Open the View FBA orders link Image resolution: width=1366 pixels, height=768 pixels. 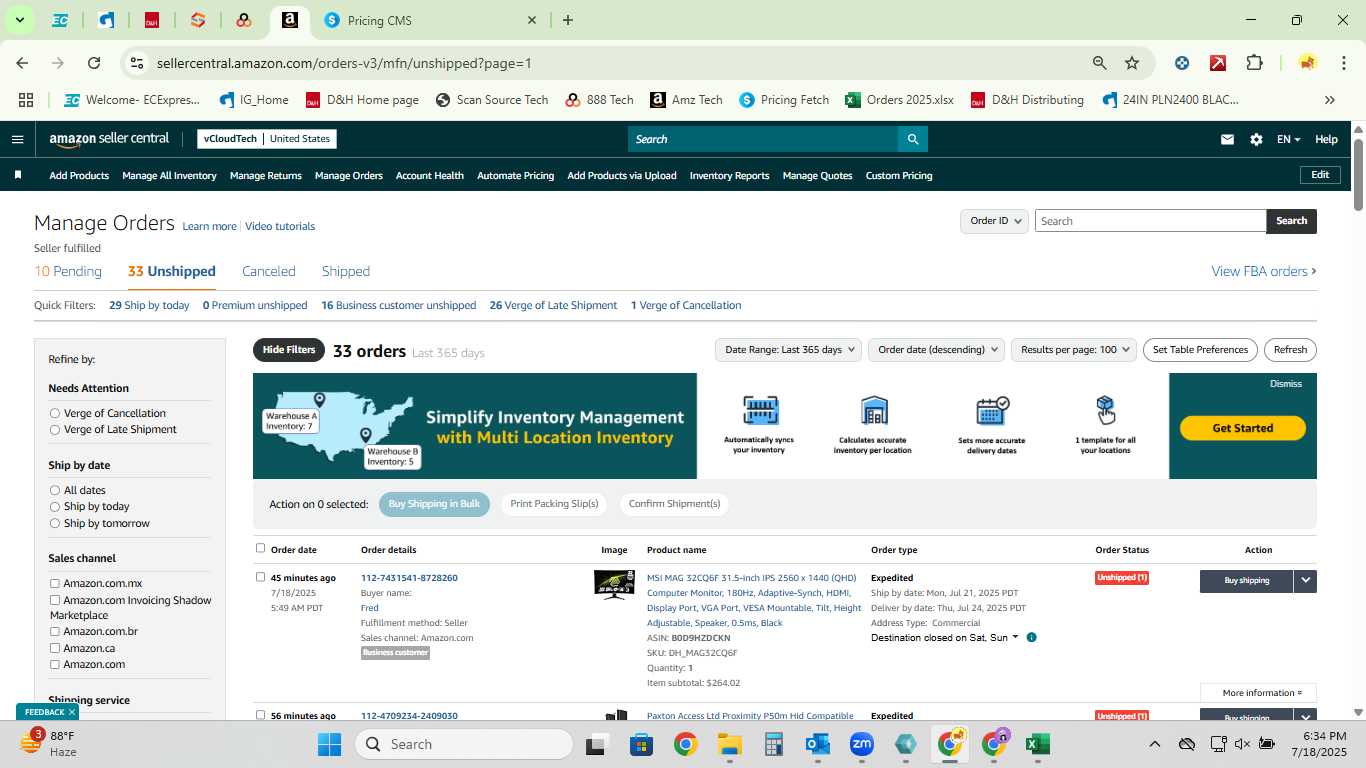click(1264, 271)
